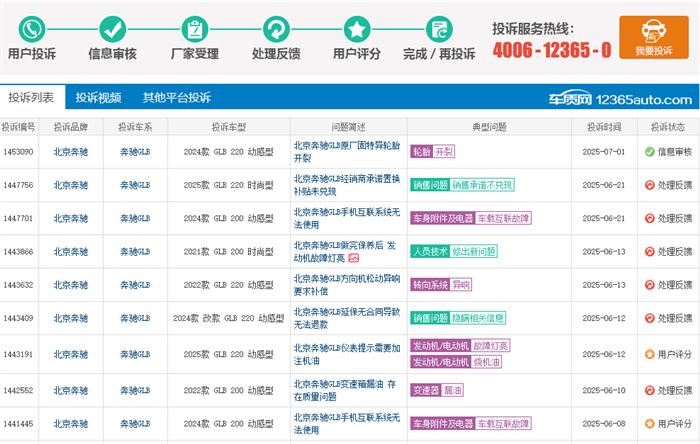The width and height of the screenshot is (700, 444).
Task: Click the image icon in complaint 1443866 description
Action: [354, 257]
